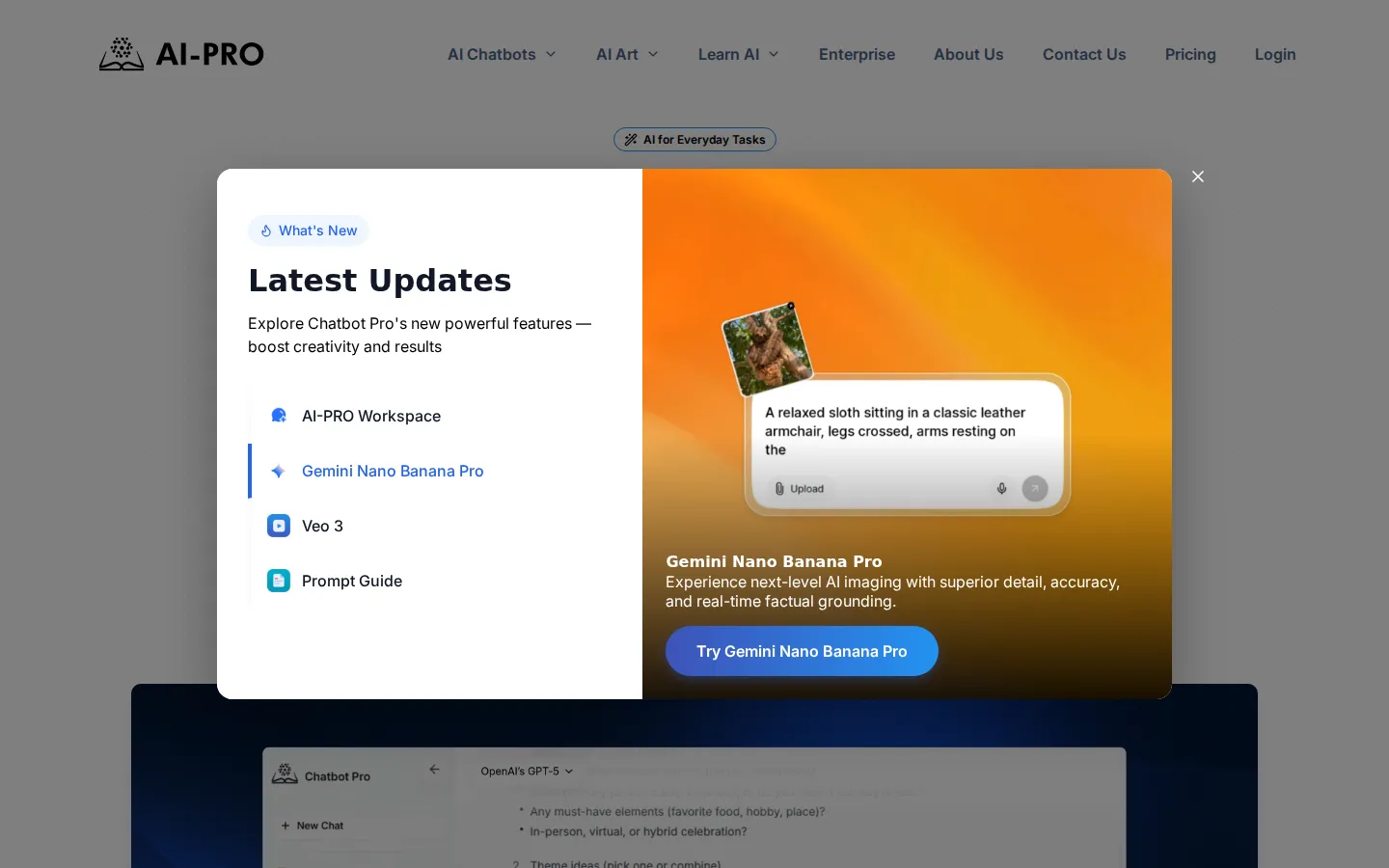Expand the AI Chatbots menu
Viewport: 1389px width, 868px height.
pos(502,54)
